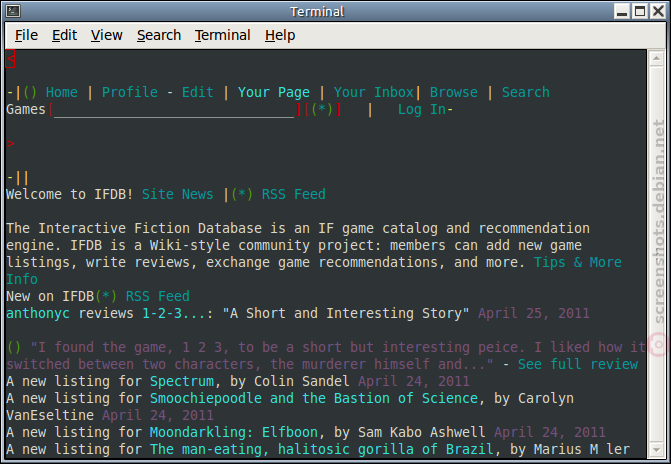Open RSS Feed link after New on IFDB
The image size is (671, 464).
click(157, 296)
